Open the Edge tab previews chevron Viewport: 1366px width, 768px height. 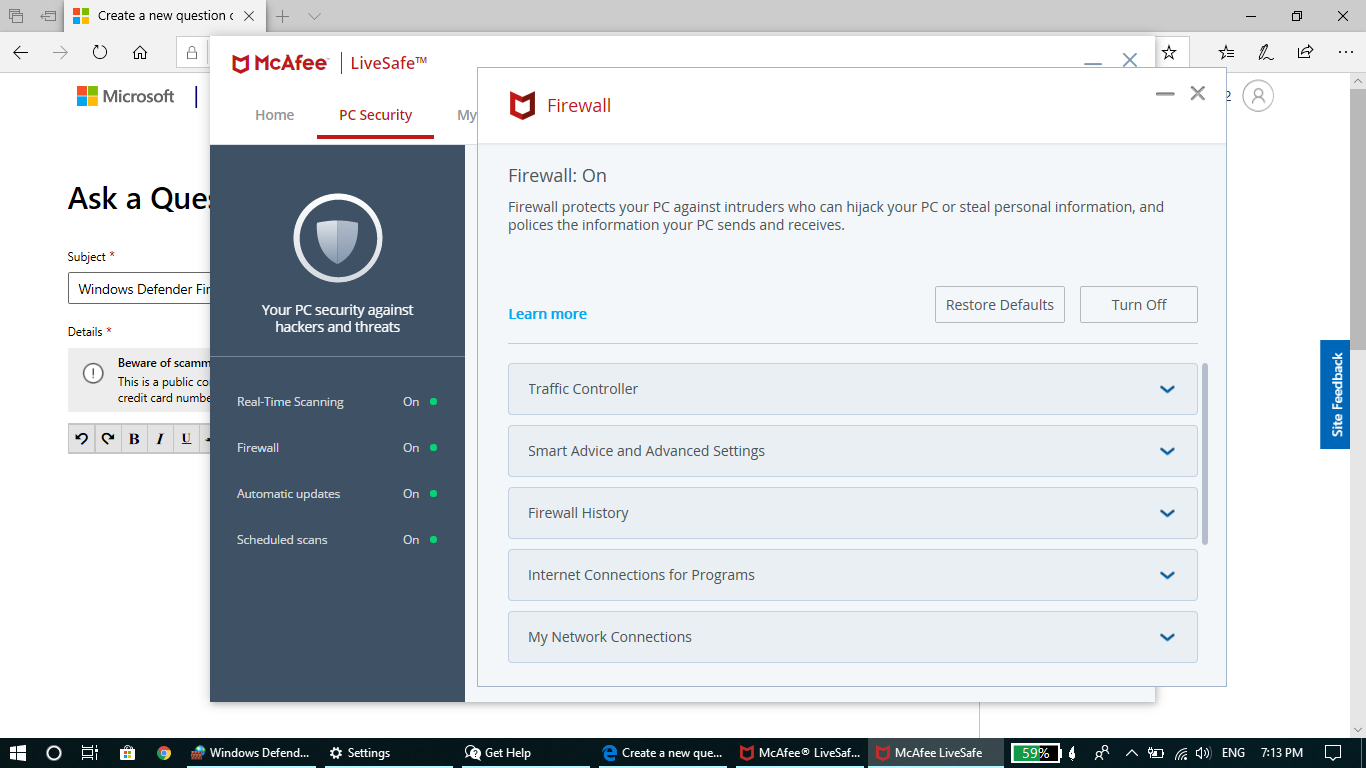pos(314,16)
